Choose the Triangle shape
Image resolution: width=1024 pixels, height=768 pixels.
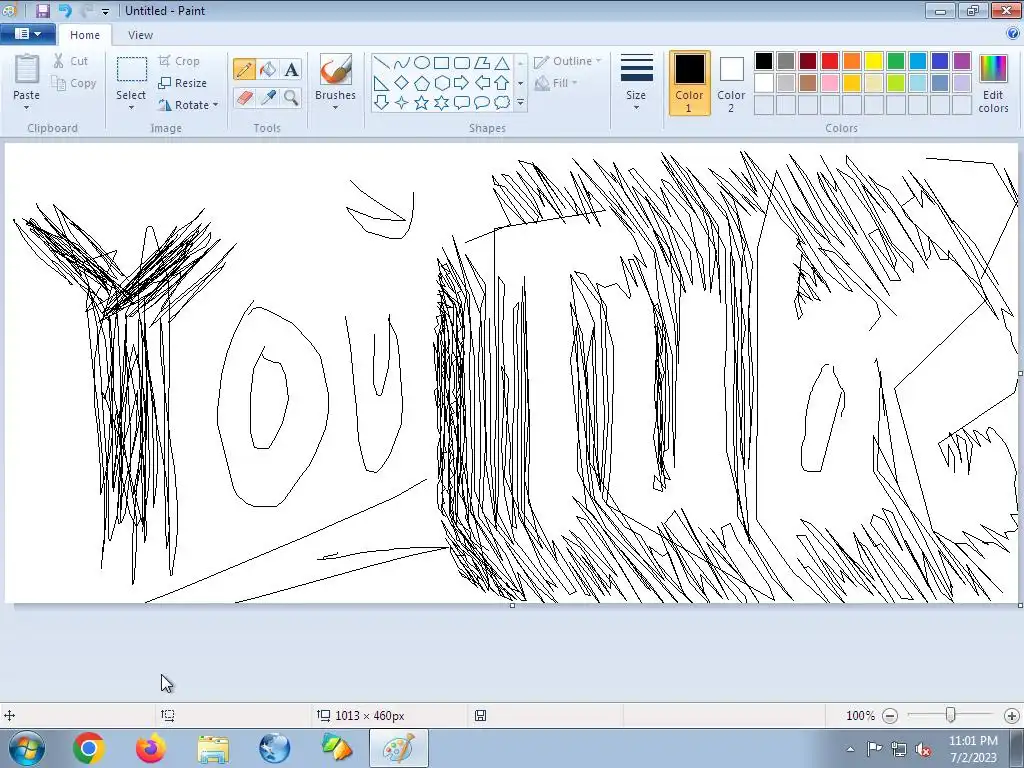point(502,63)
